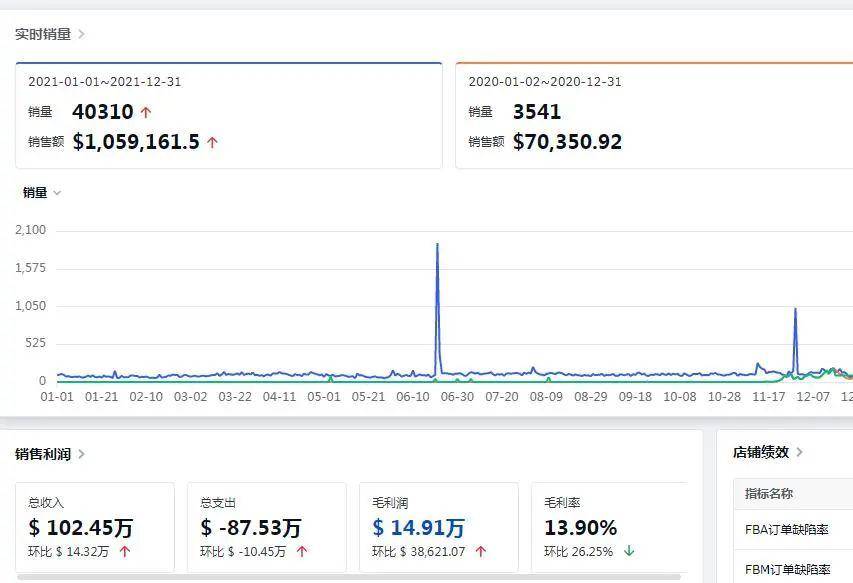Select the 2020-01-02~2020-12-31 period card
This screenshot has height=583, width=853.
[x=654, y=115]
